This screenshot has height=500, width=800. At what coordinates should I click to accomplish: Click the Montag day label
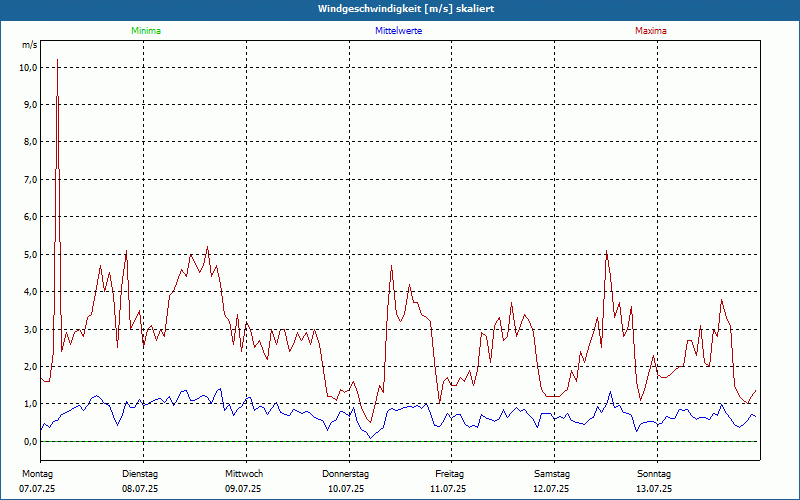tap(37, 474)
